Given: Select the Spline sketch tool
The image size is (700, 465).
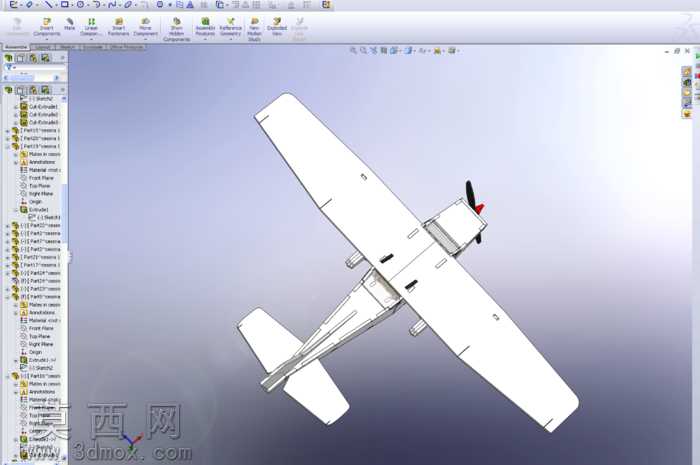Looking at the screenshot, I should [112, 4].
